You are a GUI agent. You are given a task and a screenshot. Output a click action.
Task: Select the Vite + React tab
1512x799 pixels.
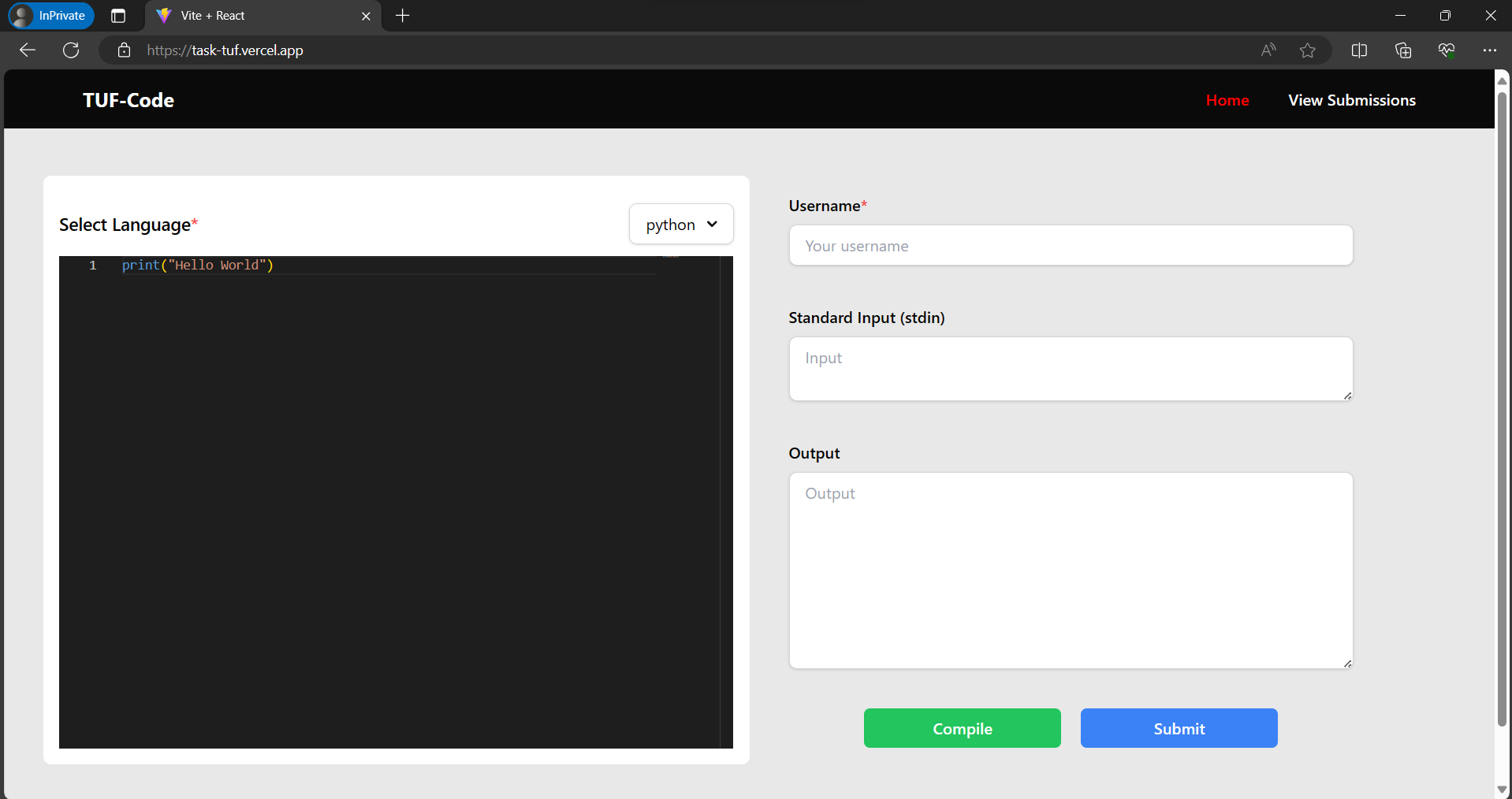pos(252,16)
